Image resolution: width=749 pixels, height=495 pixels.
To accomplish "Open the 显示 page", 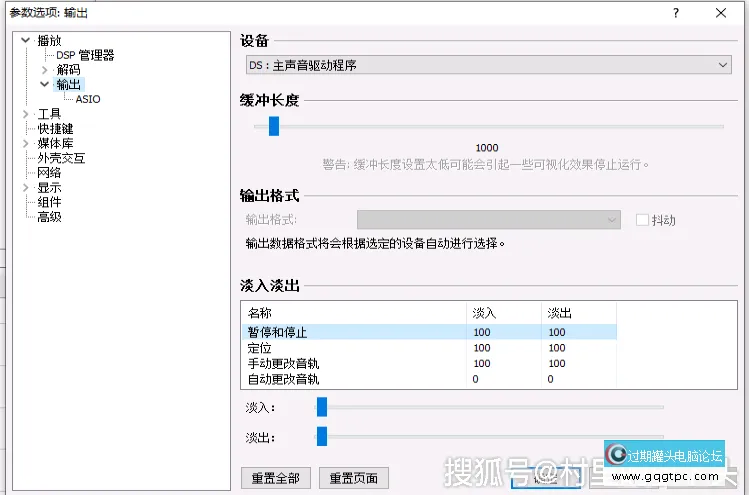I will (49, 188).
